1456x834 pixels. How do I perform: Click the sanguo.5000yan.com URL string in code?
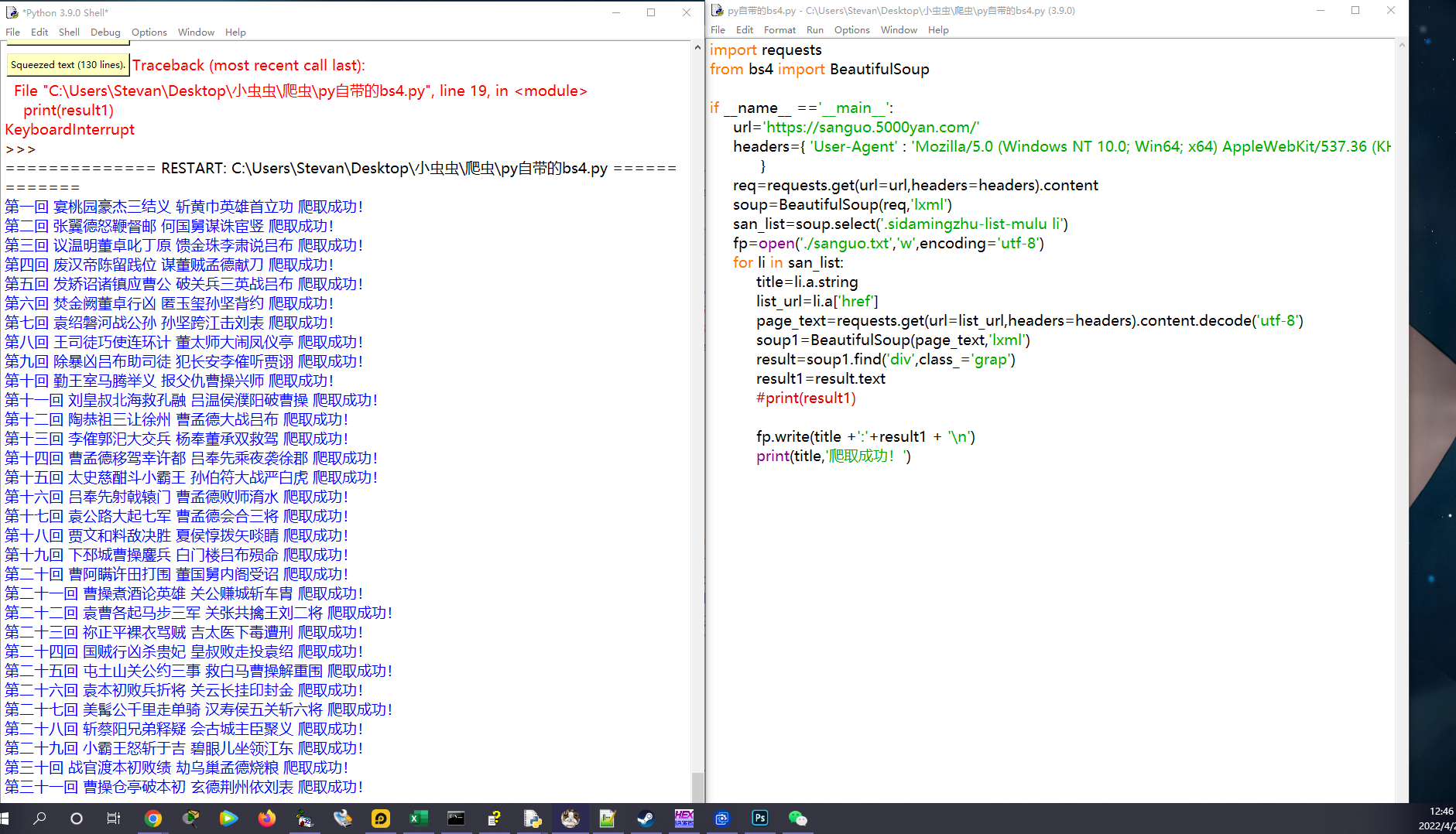pos(871,127)
